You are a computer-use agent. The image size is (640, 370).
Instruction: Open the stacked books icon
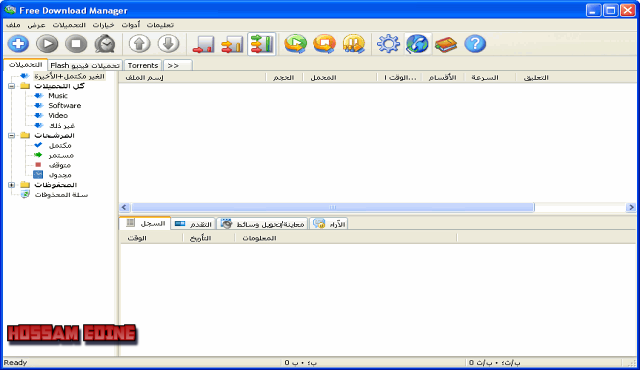coord(446,44)
